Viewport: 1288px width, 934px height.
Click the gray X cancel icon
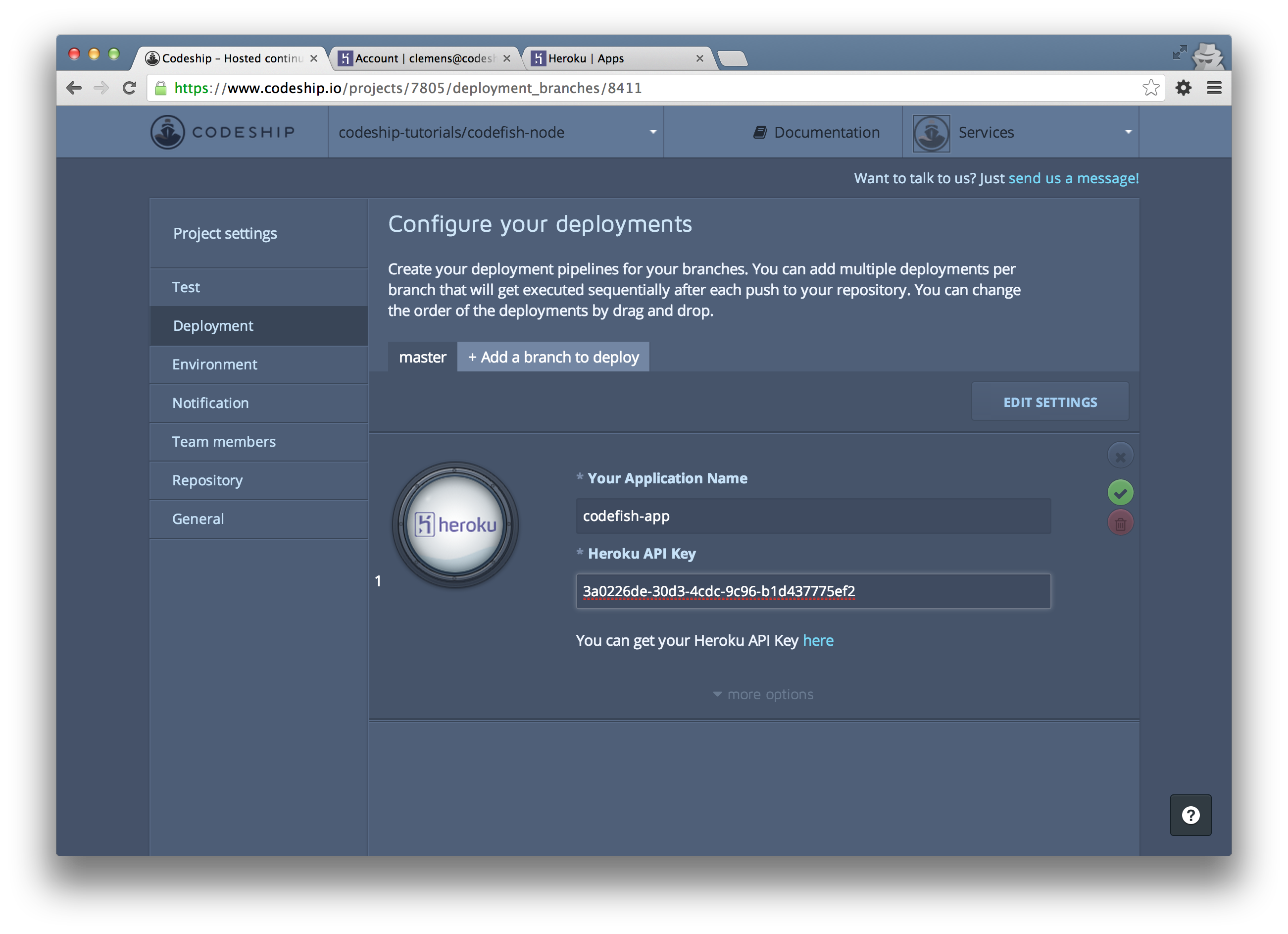[1120, 456]
